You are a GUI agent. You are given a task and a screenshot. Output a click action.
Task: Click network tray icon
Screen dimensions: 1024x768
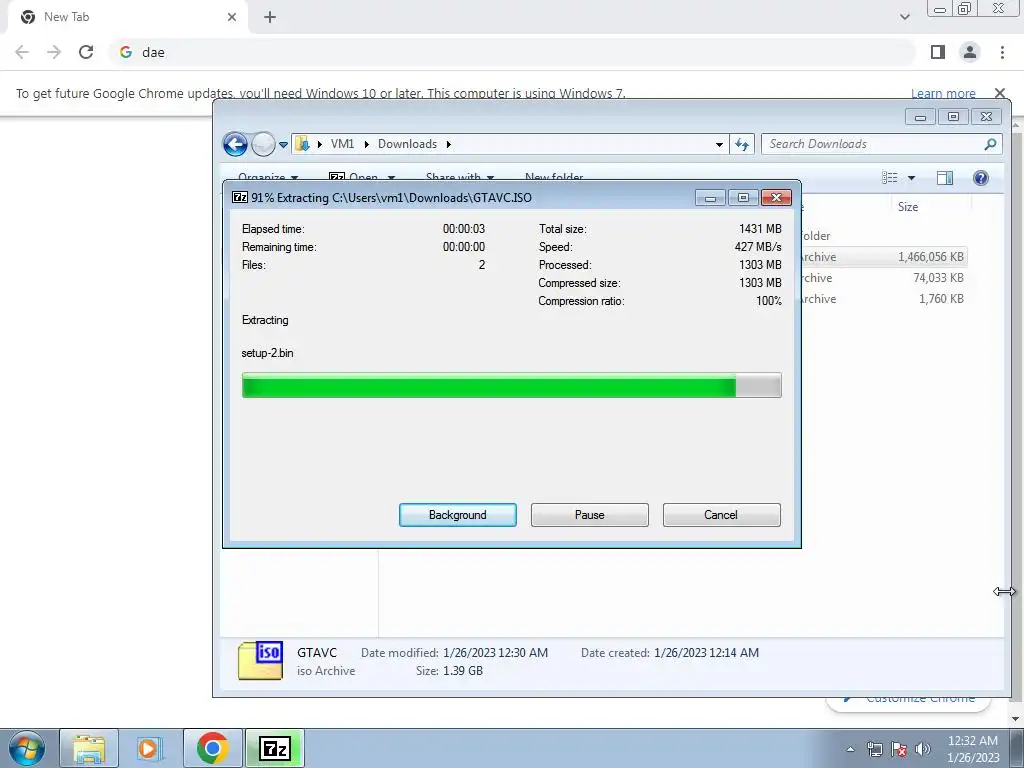tap(874, 749)
